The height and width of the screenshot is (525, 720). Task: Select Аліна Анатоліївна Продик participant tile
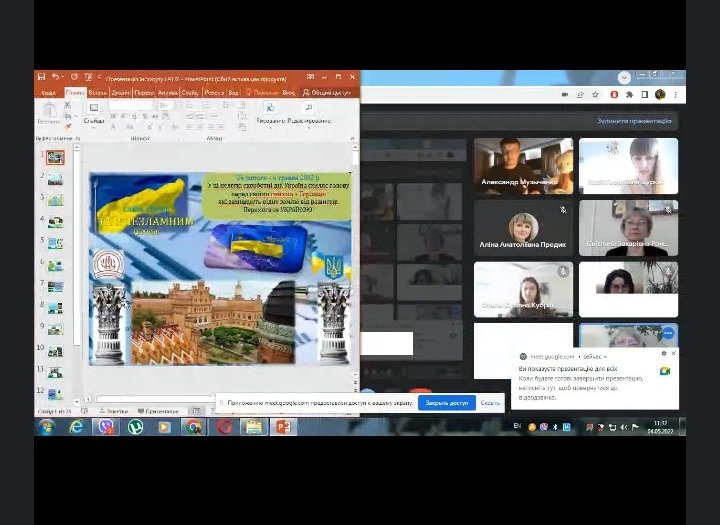[x=523, y=228]
